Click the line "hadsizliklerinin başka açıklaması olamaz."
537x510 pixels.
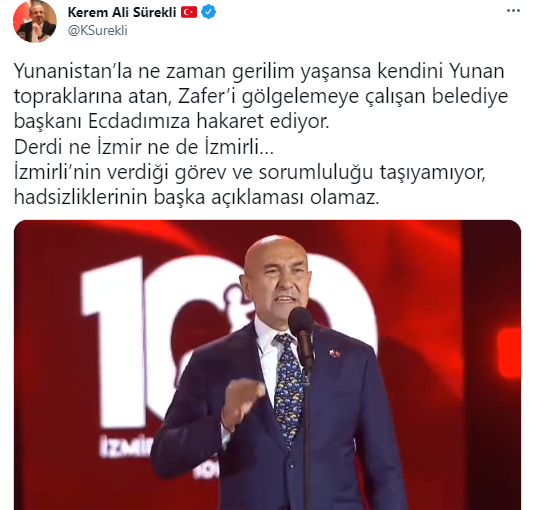pyautogui.click(x=197, y=198)
